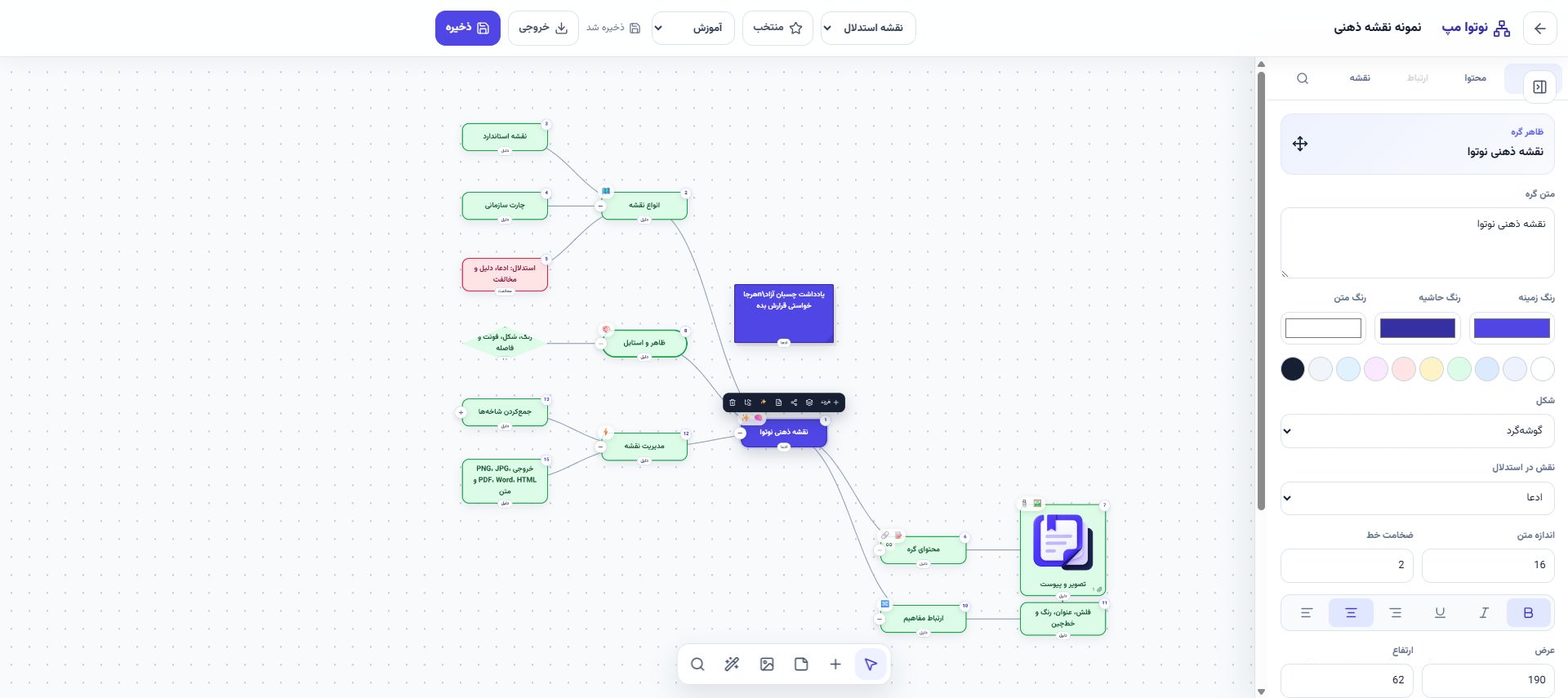Open the رنگ متن text color picker
1568x698 pixels.
tap(1323, 328)
